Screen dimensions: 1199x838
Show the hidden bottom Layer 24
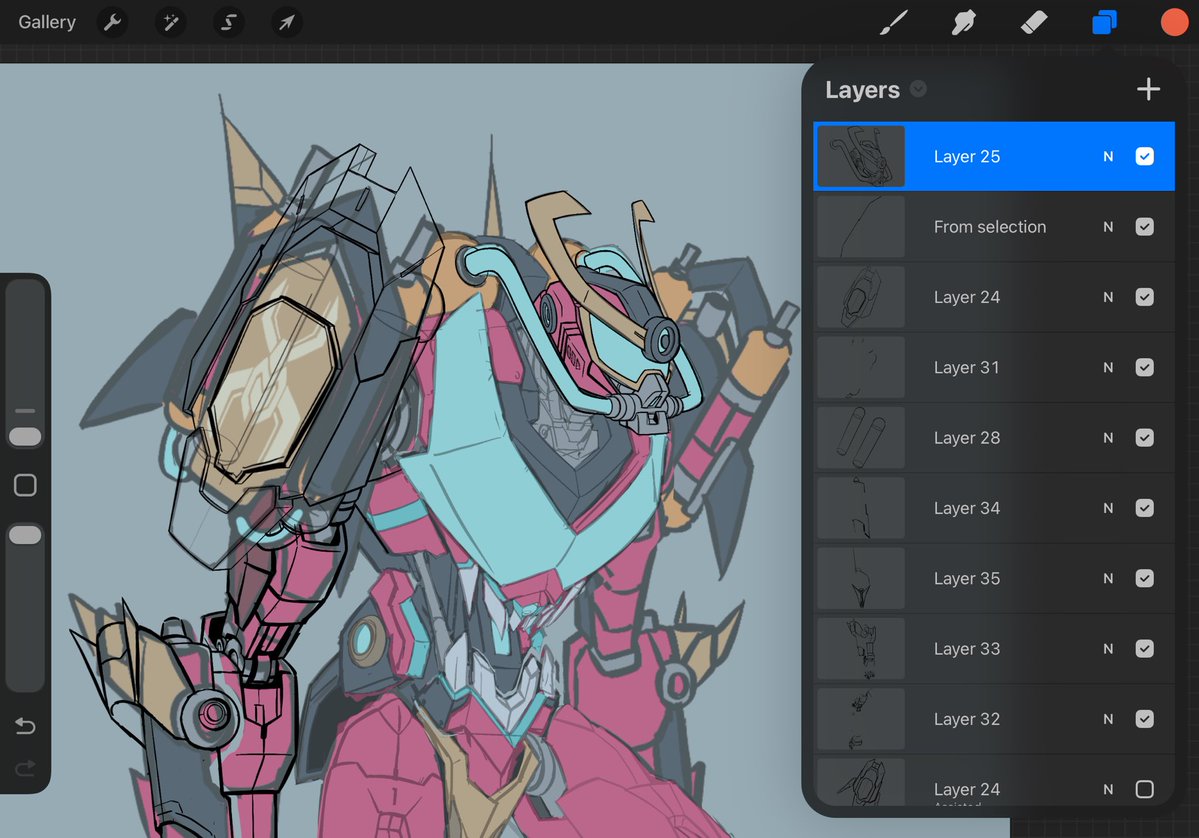(x=1145, y=789)
